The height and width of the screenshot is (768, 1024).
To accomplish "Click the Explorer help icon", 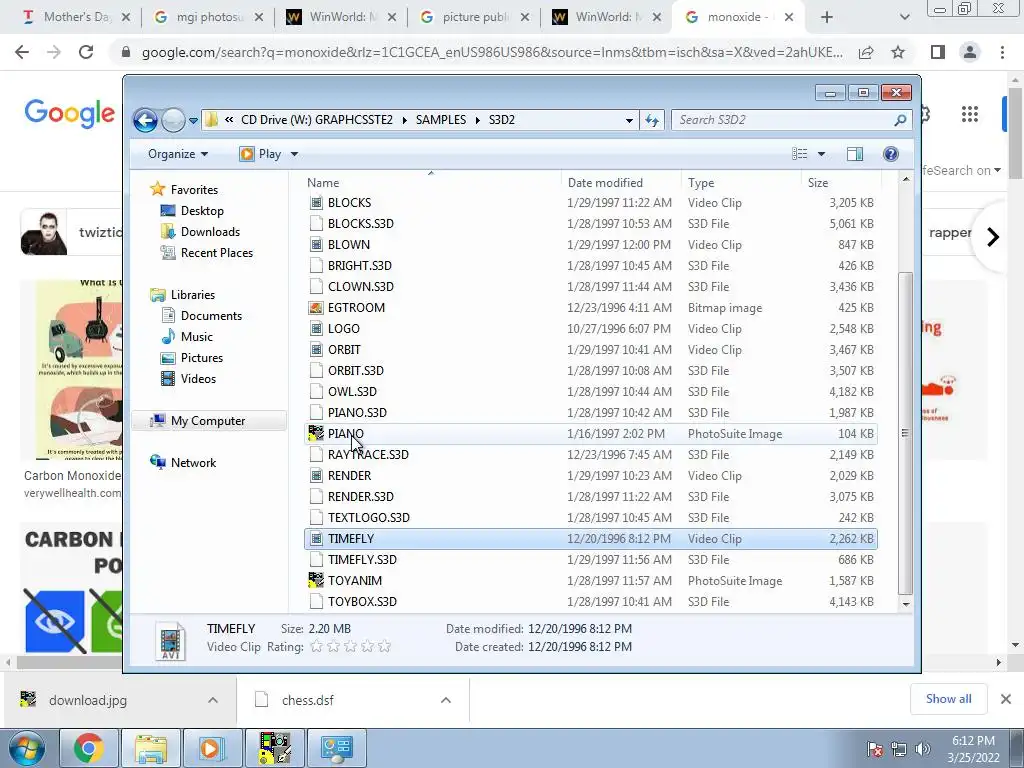I will pos(890,153).
